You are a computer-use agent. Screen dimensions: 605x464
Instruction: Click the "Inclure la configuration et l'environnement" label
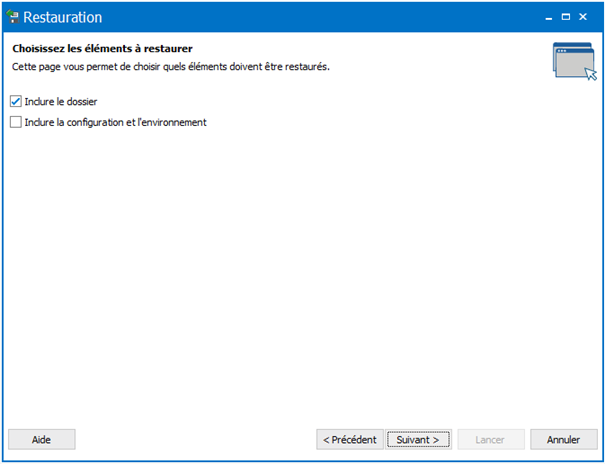116,122
